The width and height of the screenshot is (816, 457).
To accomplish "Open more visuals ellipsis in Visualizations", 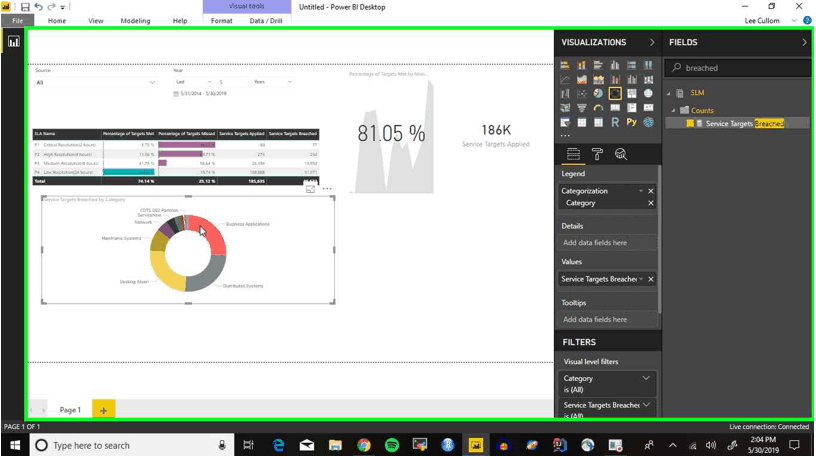I will pos(565,135).
